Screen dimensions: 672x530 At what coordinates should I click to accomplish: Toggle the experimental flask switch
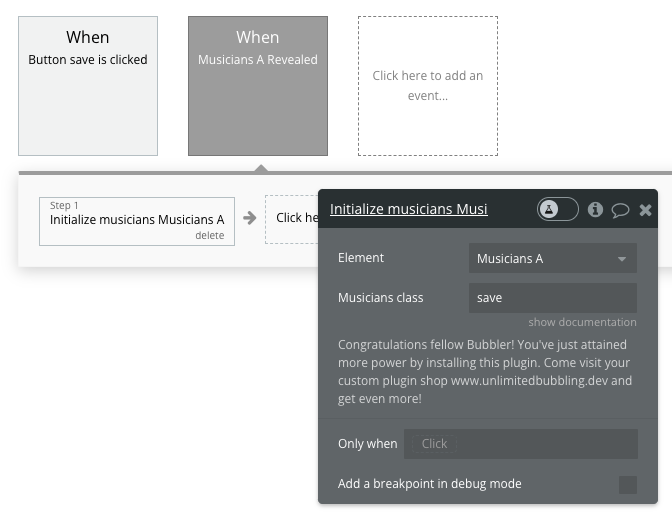point(558,209)
